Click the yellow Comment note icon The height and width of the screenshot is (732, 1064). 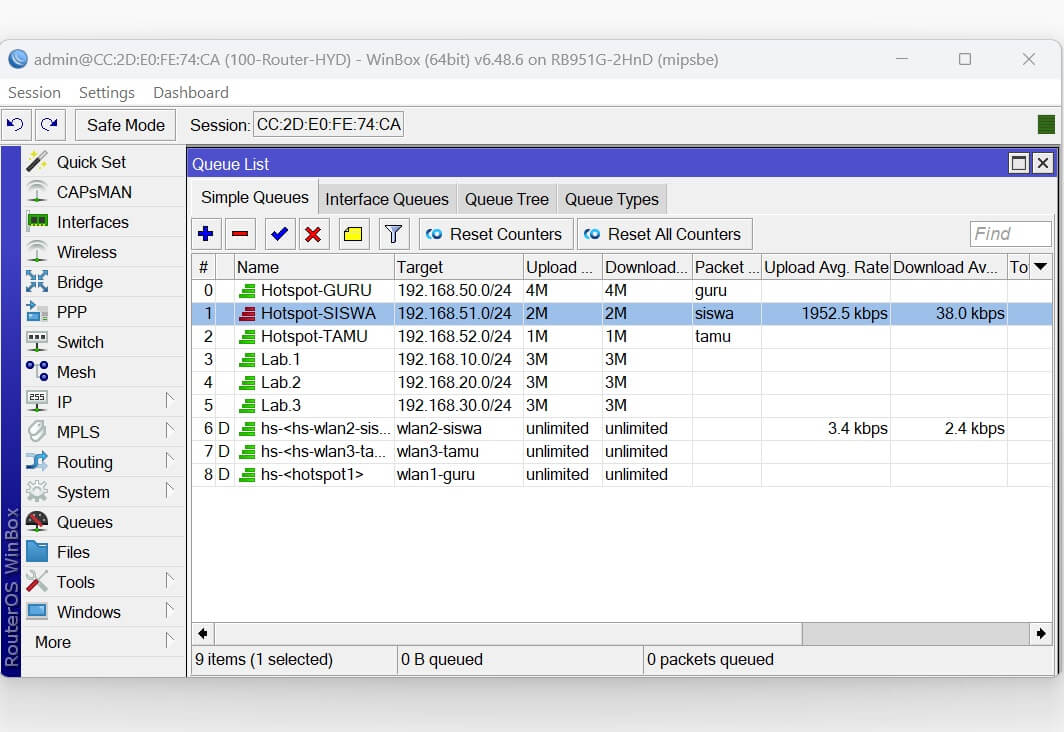click(x=353, y=234)
